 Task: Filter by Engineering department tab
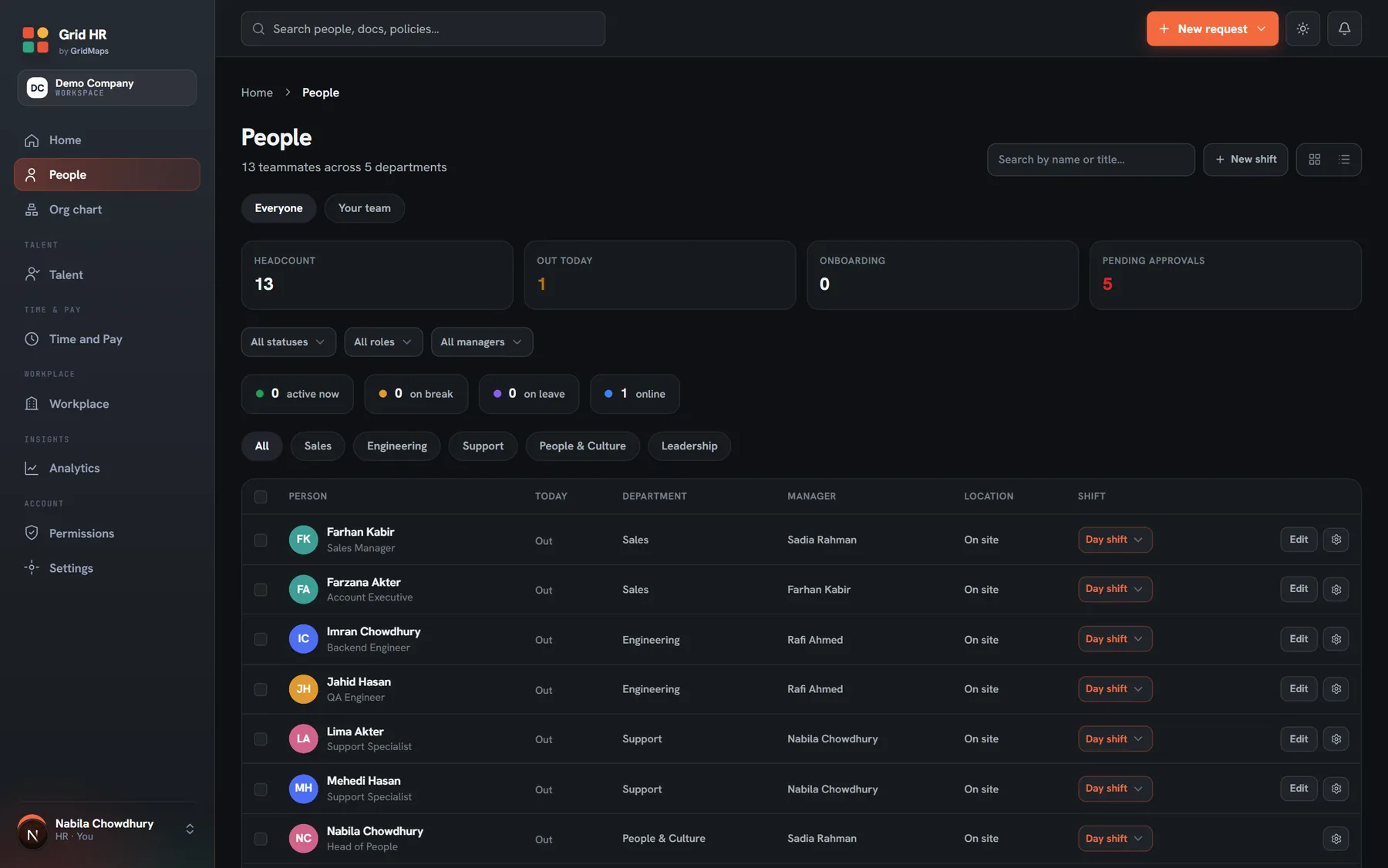(x=396, y=446)
